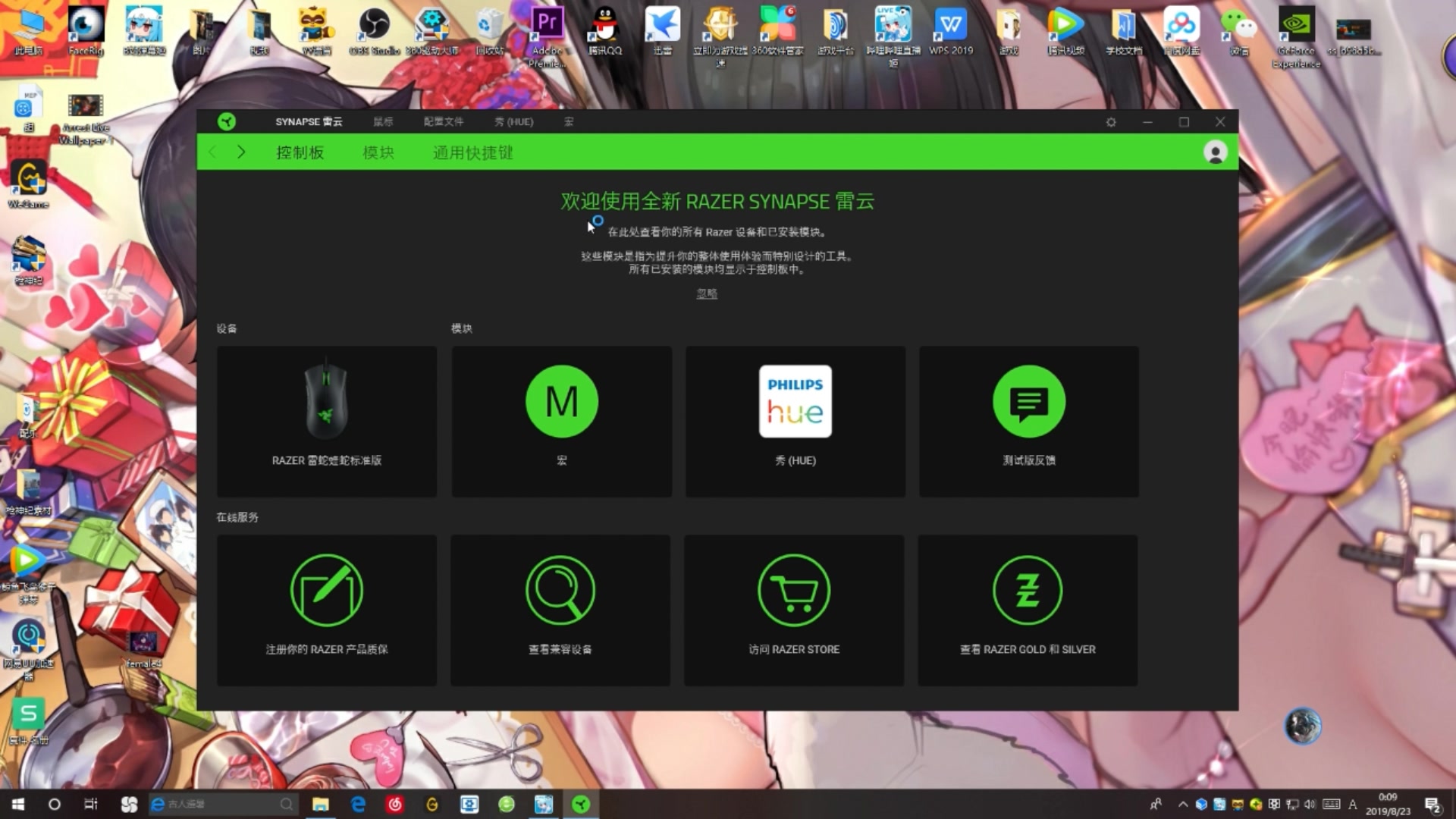Open 腾讯QQ desktop shortcut
Image resolution: width=1456 pixels, height=819 pixels.
[x=605, y=30]
